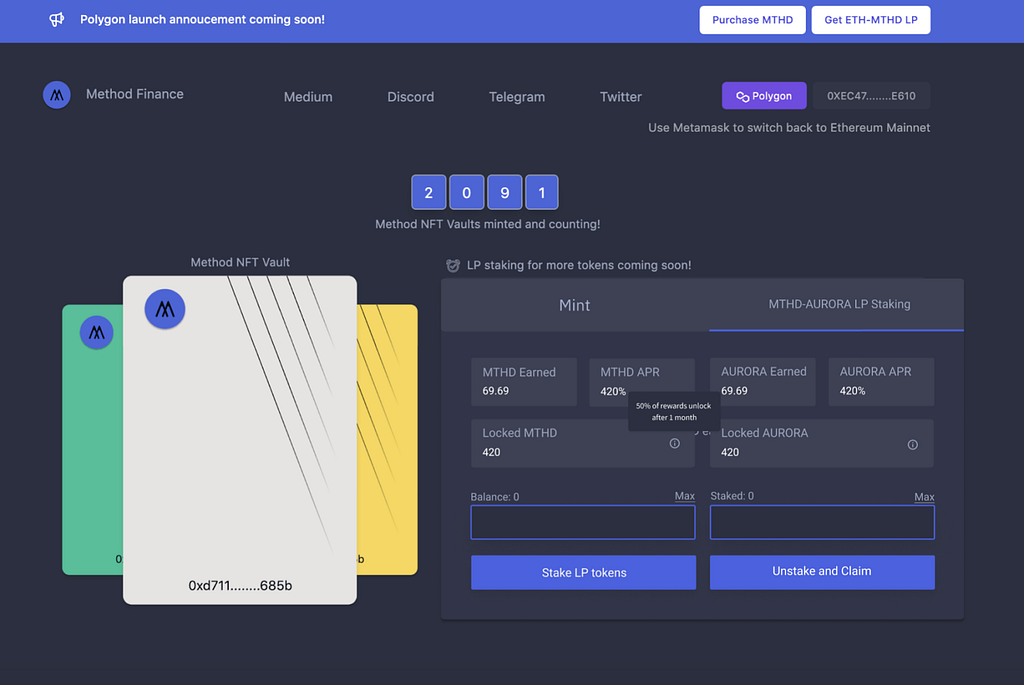The image size is (1024, 685).
Task: Click 'Use Metamask to switch back' notice
Action: click(x=789, y=128)
